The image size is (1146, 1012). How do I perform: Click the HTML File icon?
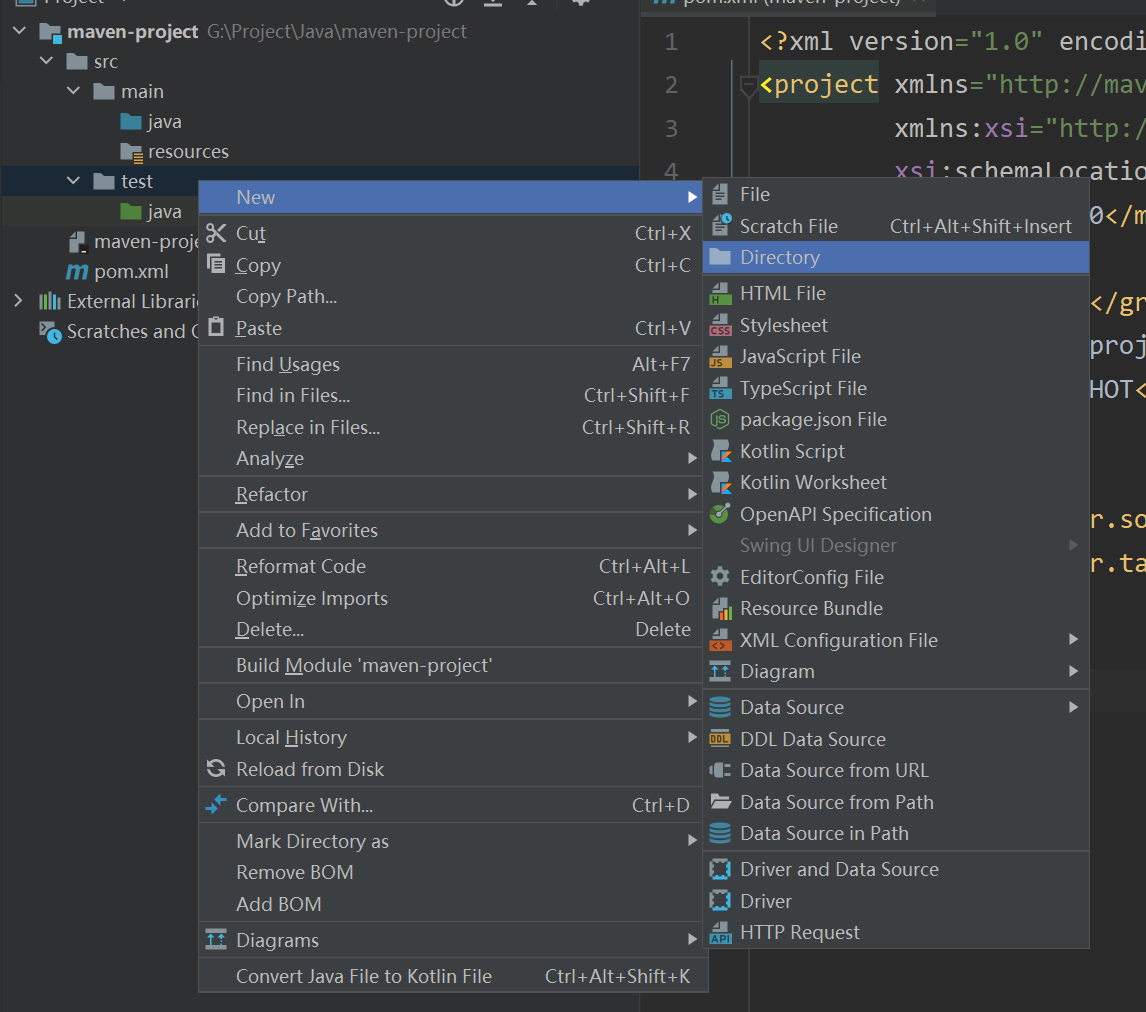tap(720, 294)
